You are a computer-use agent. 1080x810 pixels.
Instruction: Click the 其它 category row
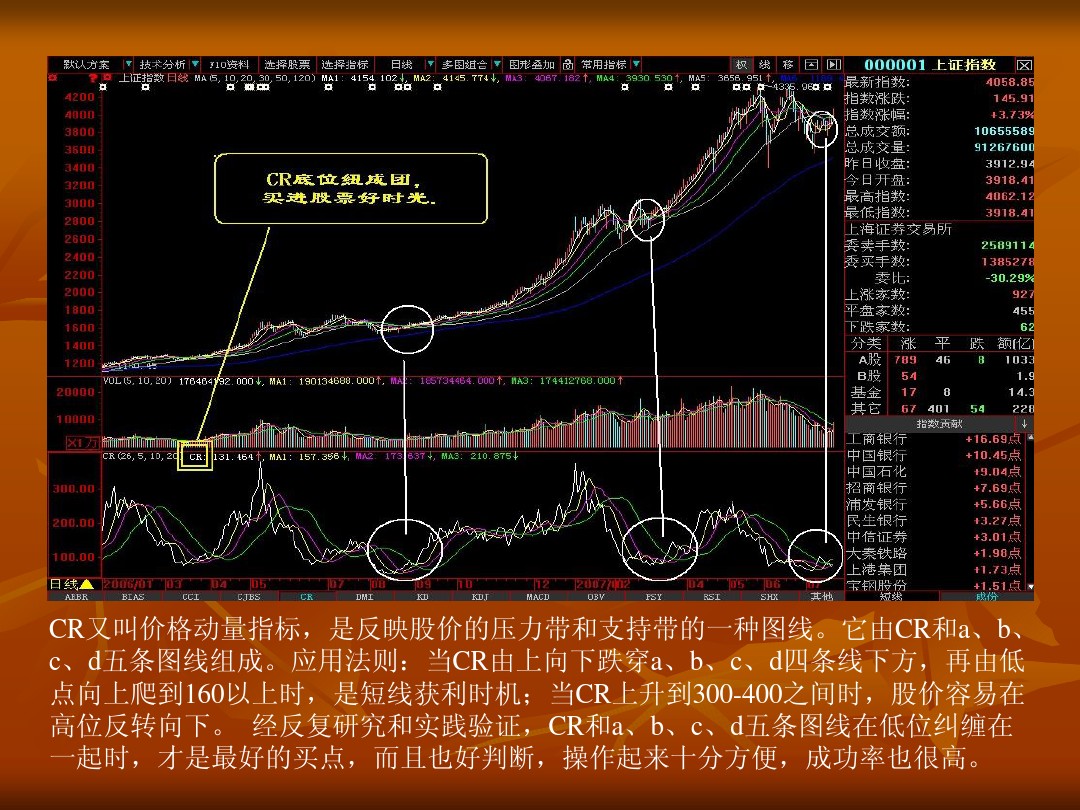[x=939, y=408]
